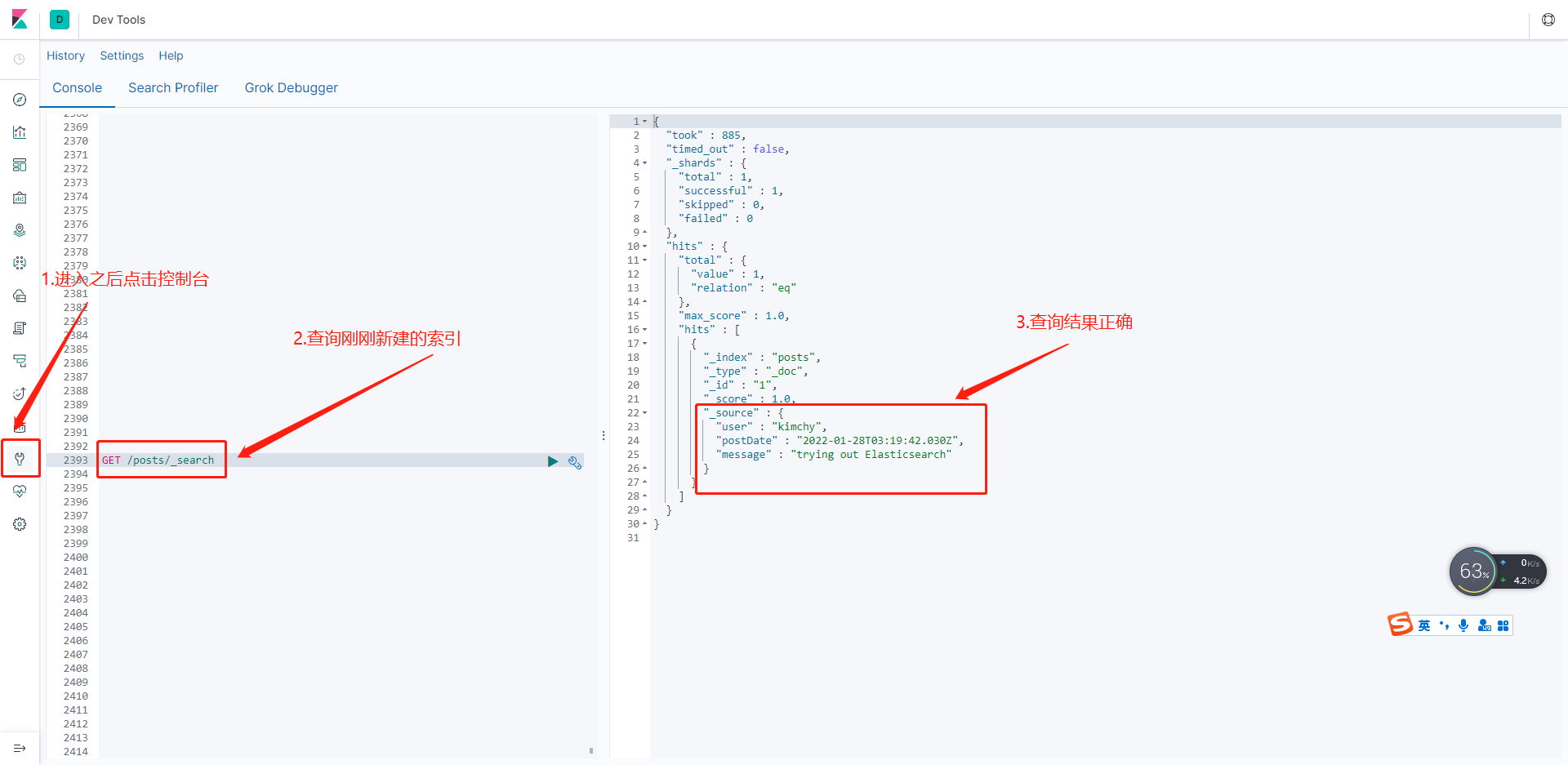Open Visualize chart icon in sidebar
This screenshot has height=765, width=1568.
pos(20,132)
